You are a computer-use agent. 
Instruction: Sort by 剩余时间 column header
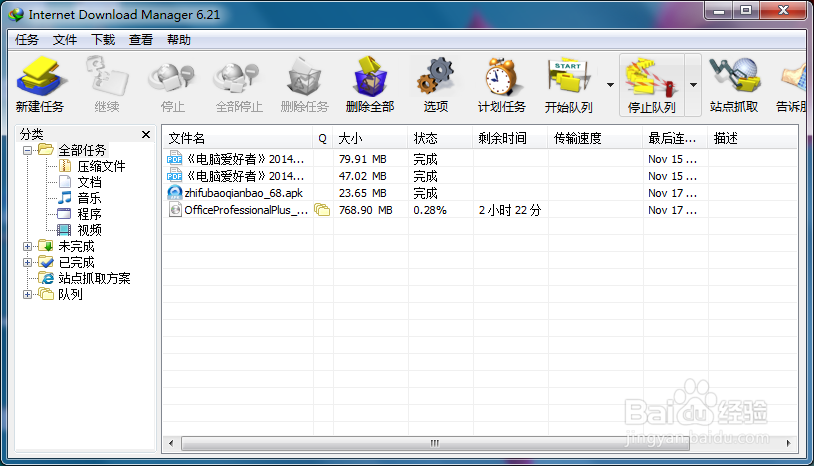coord(510,139)
